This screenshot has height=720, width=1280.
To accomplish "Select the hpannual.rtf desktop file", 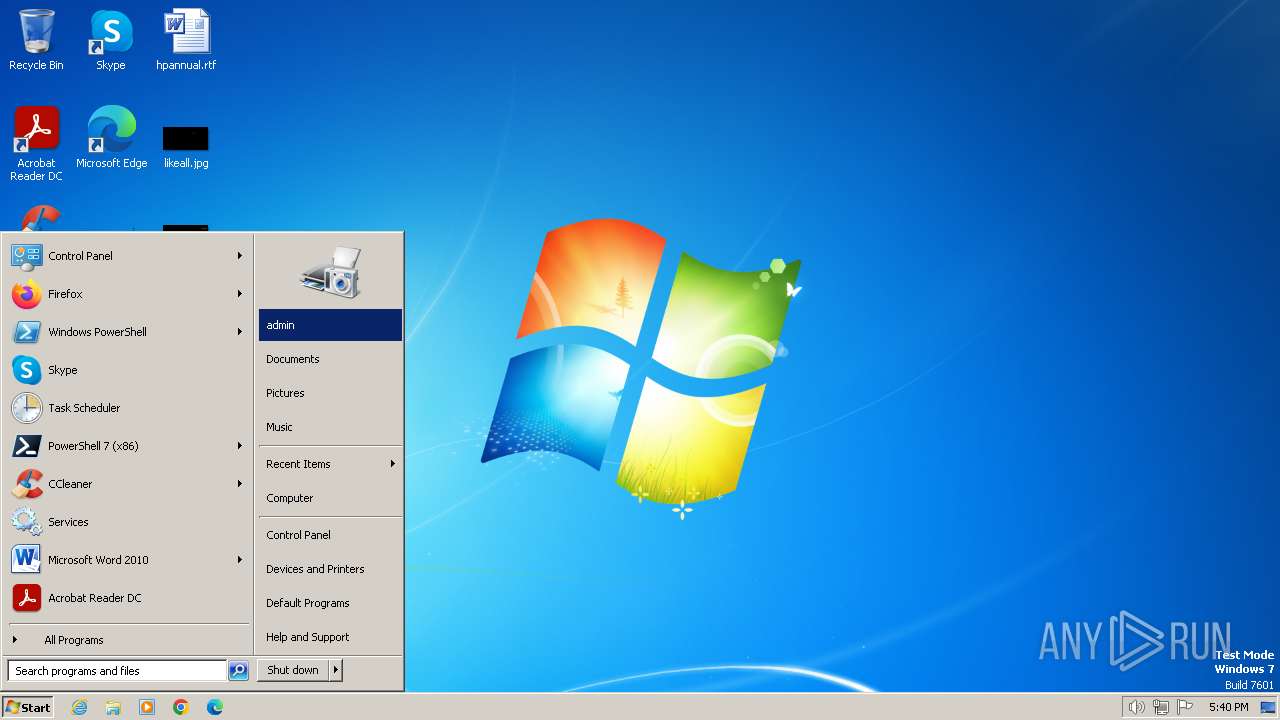I will (186, 40).
